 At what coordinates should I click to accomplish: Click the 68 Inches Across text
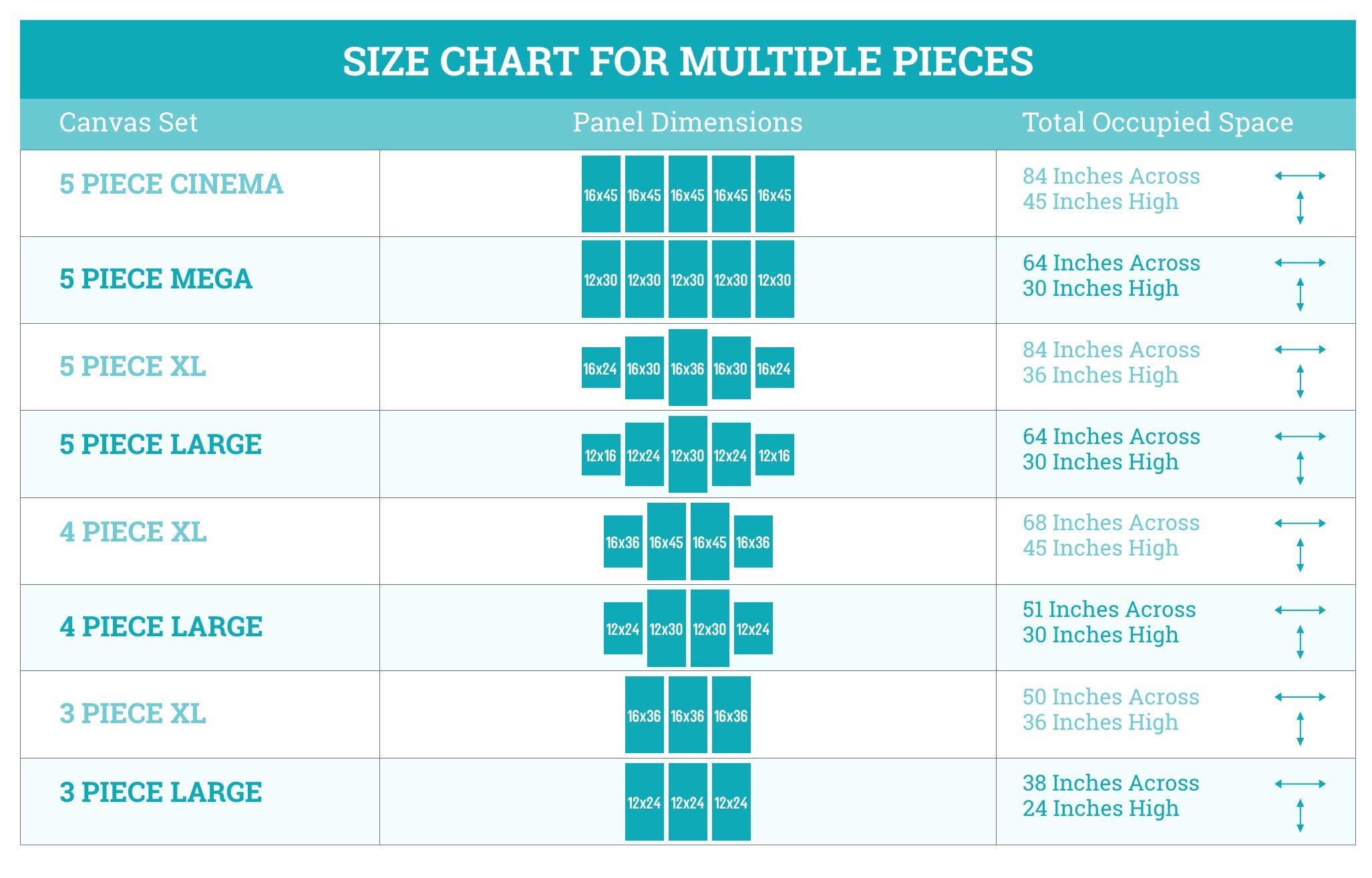(x=1111, y=523)
